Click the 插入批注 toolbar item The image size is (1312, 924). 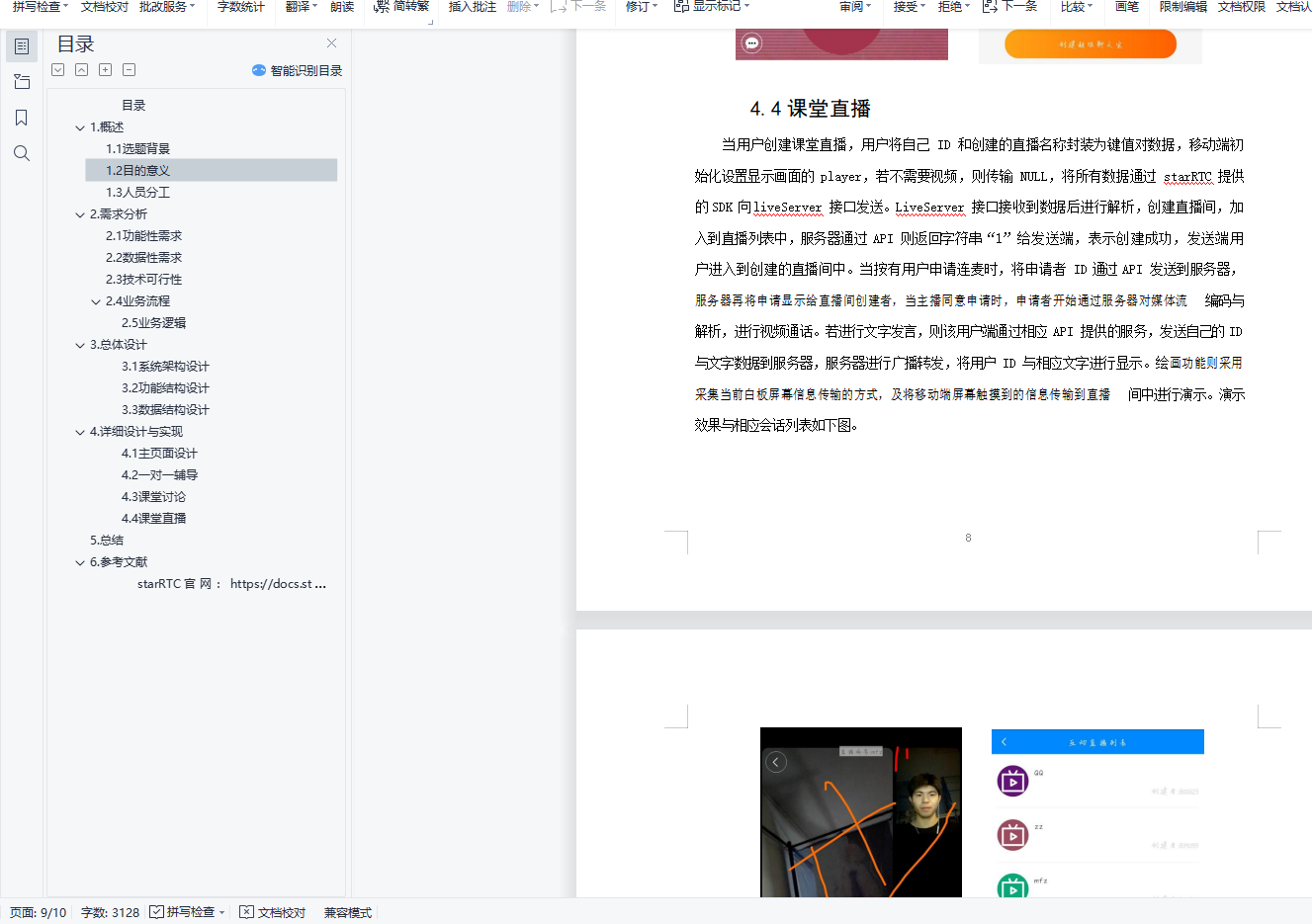point(473,6)
